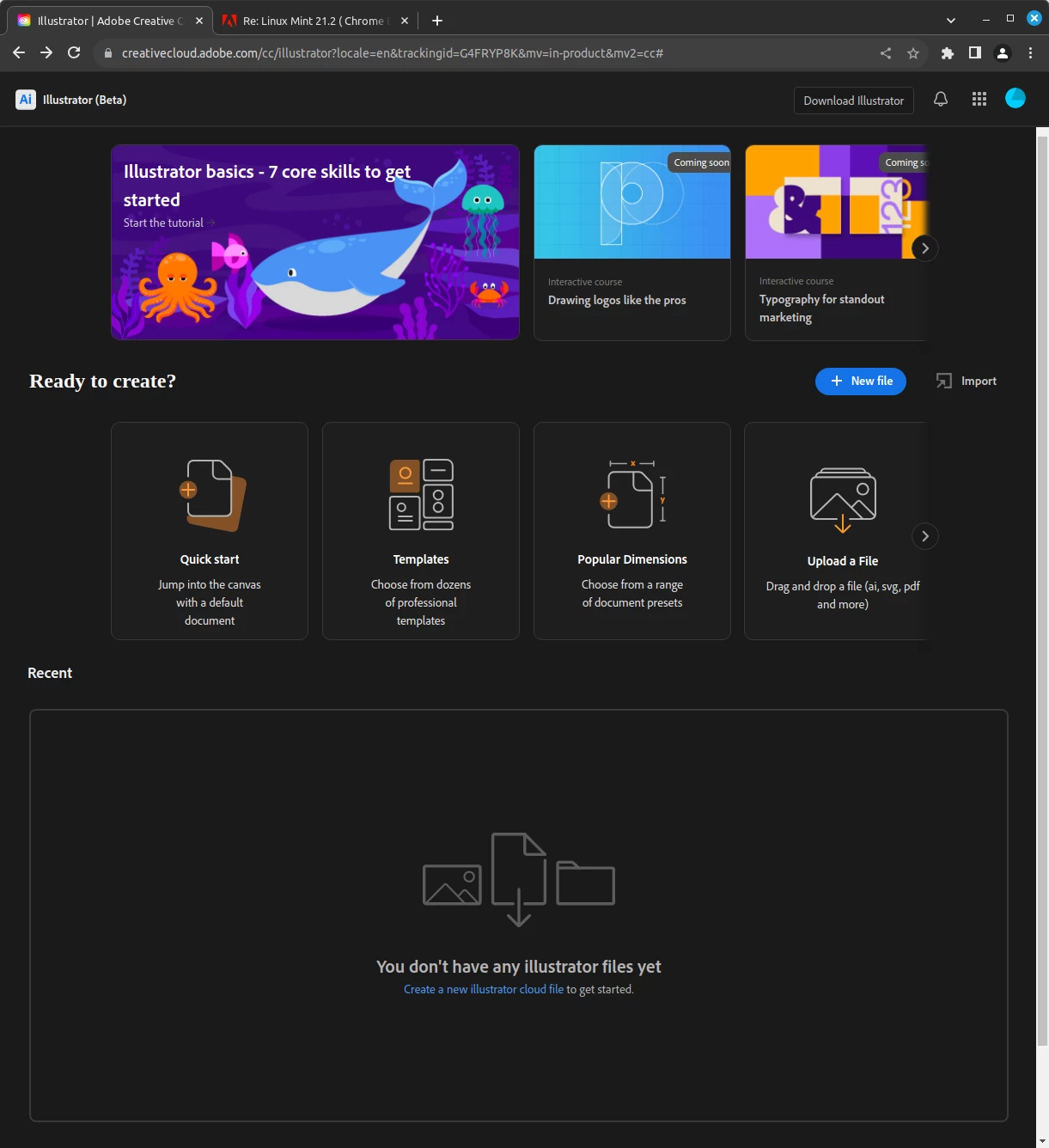Open the Adobe account profile avatar
The width and height of the screenshot is (1049, 1148).
point(1015,99)
